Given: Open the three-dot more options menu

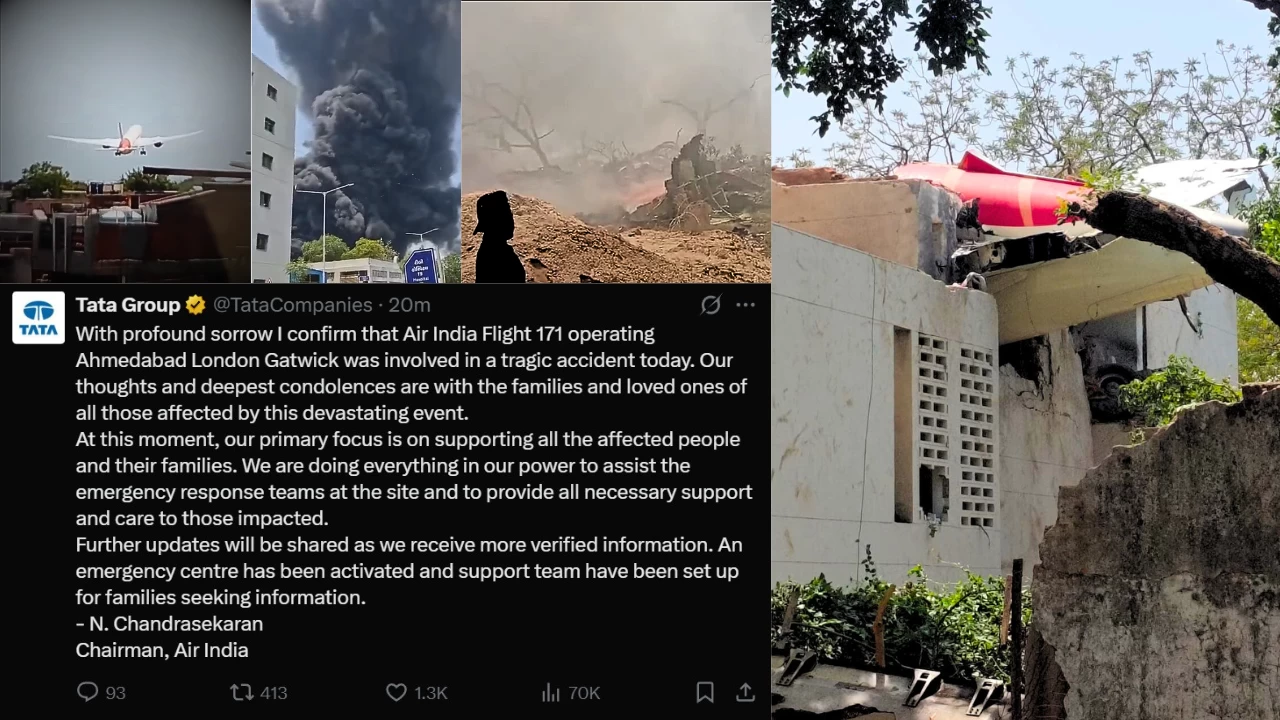Looking at the screenshot, I should pyautogui.click(x=746, y=305).
